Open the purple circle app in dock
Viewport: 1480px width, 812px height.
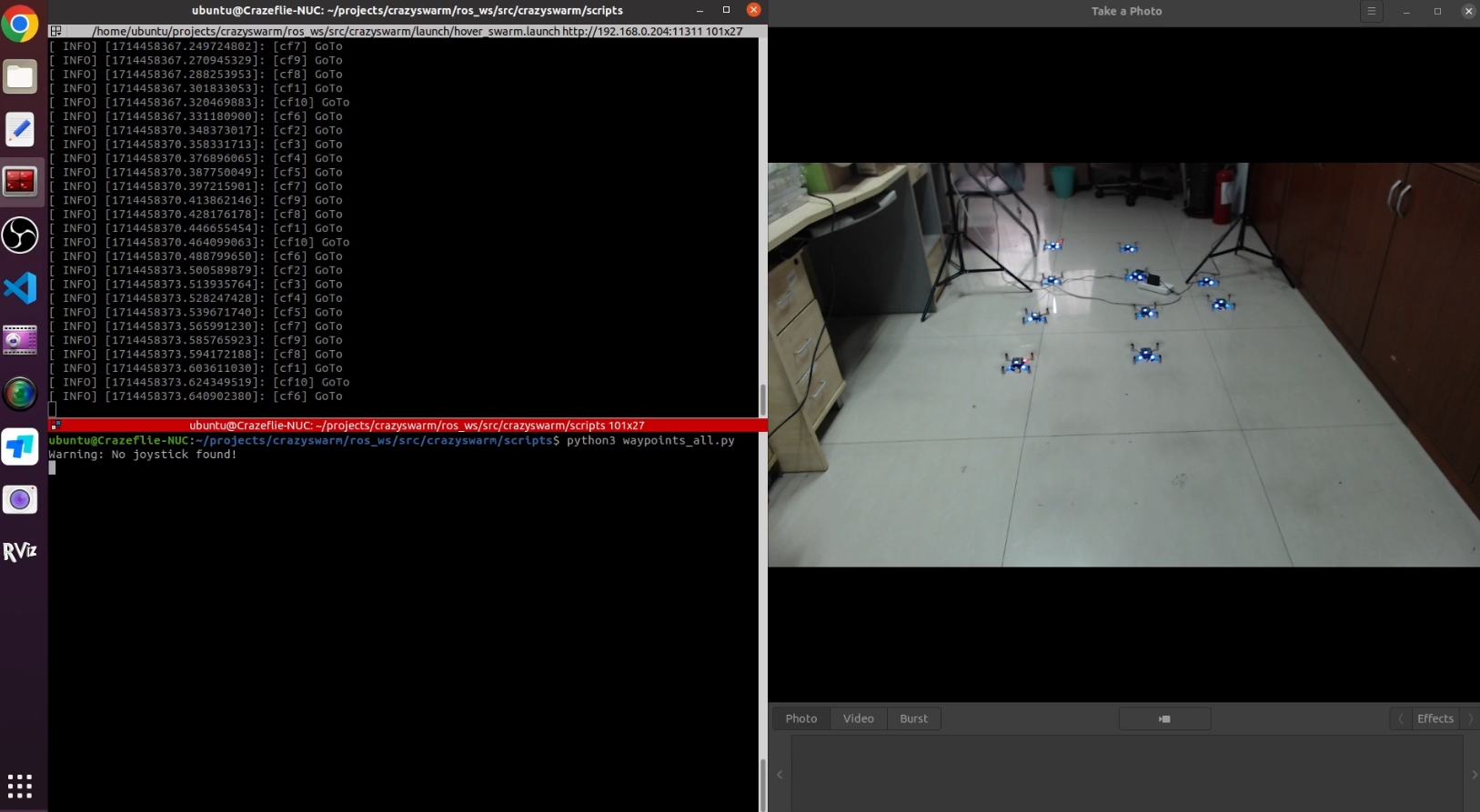click(x=20, y=499)
